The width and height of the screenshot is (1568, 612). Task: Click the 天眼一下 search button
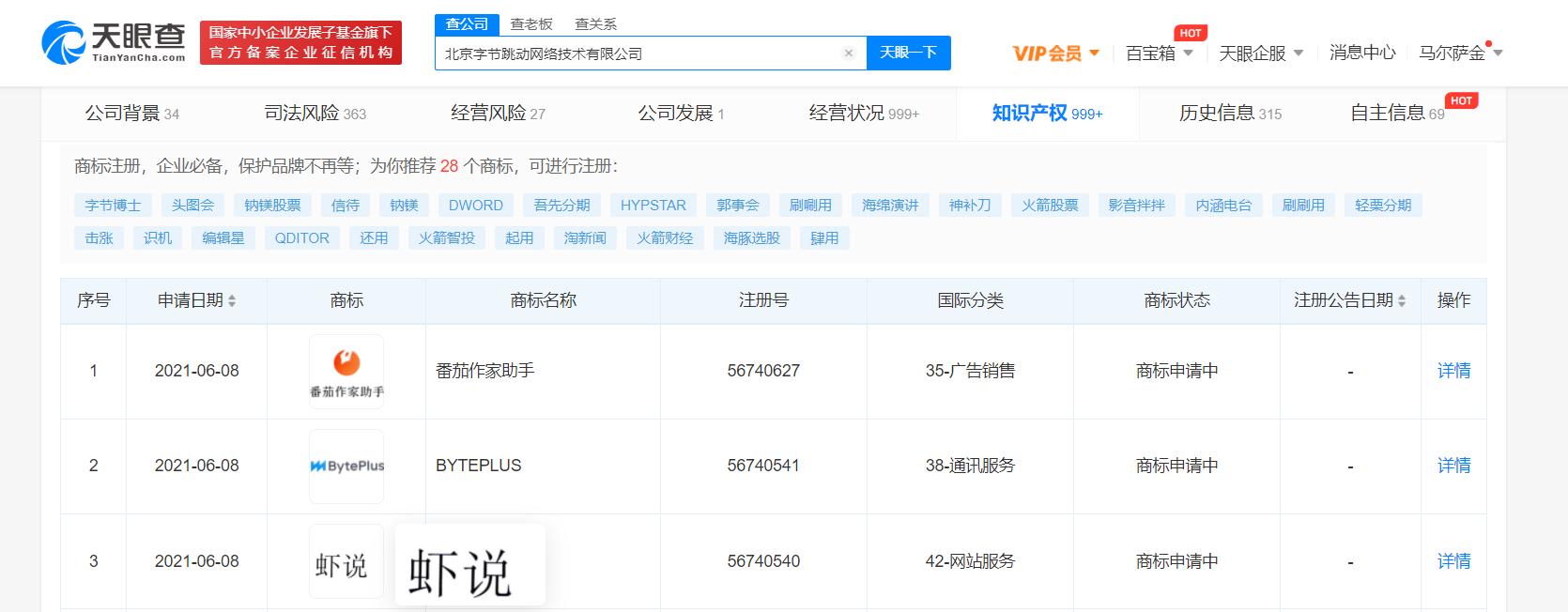pos(908,53)
